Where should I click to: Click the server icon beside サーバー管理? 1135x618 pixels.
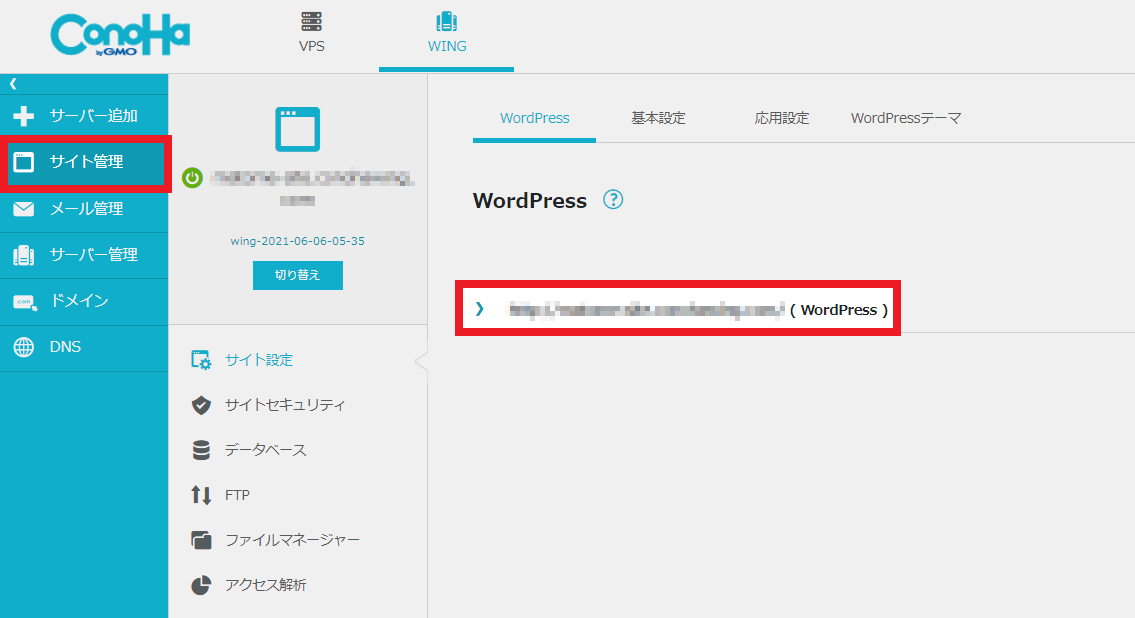coord(24,255)
